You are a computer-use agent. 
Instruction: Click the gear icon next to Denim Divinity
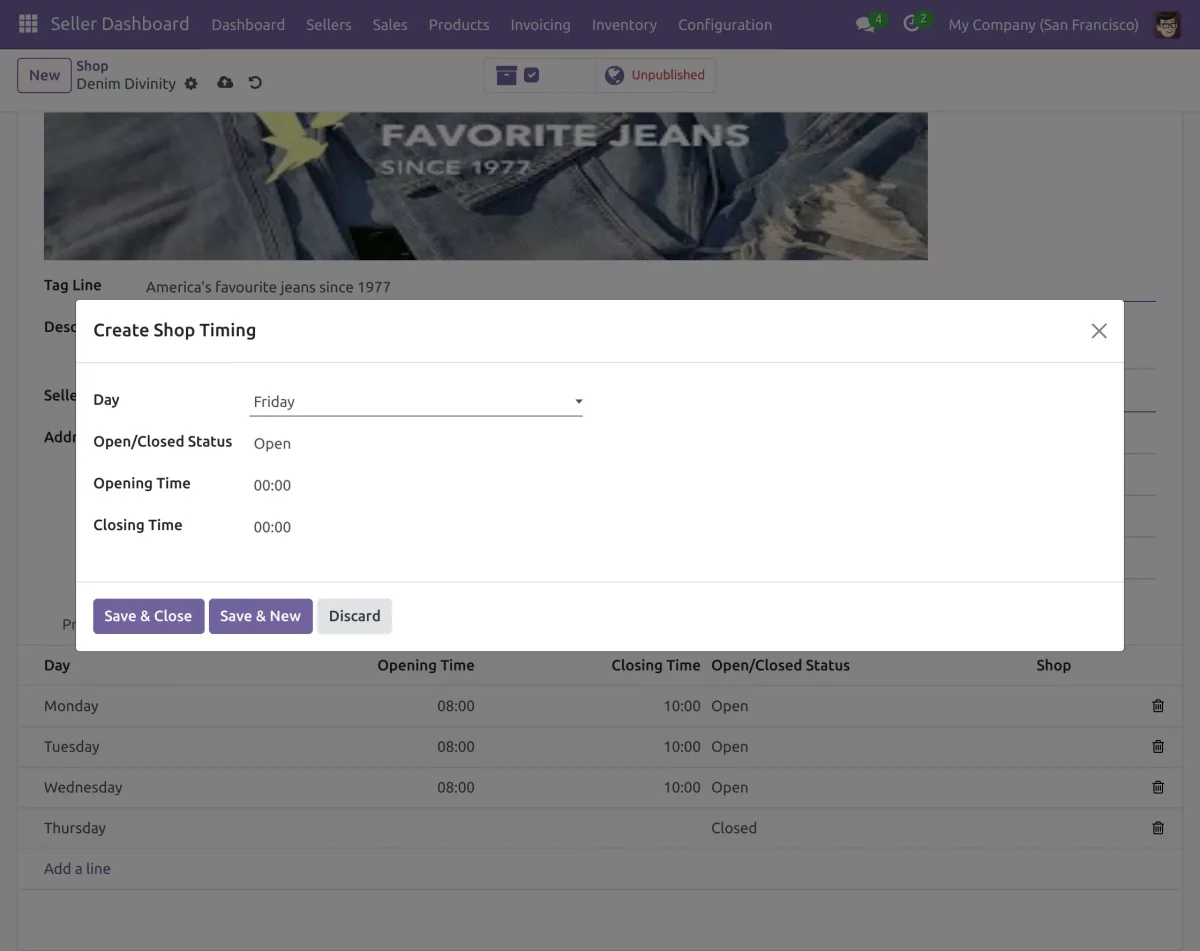coord(190,84)
